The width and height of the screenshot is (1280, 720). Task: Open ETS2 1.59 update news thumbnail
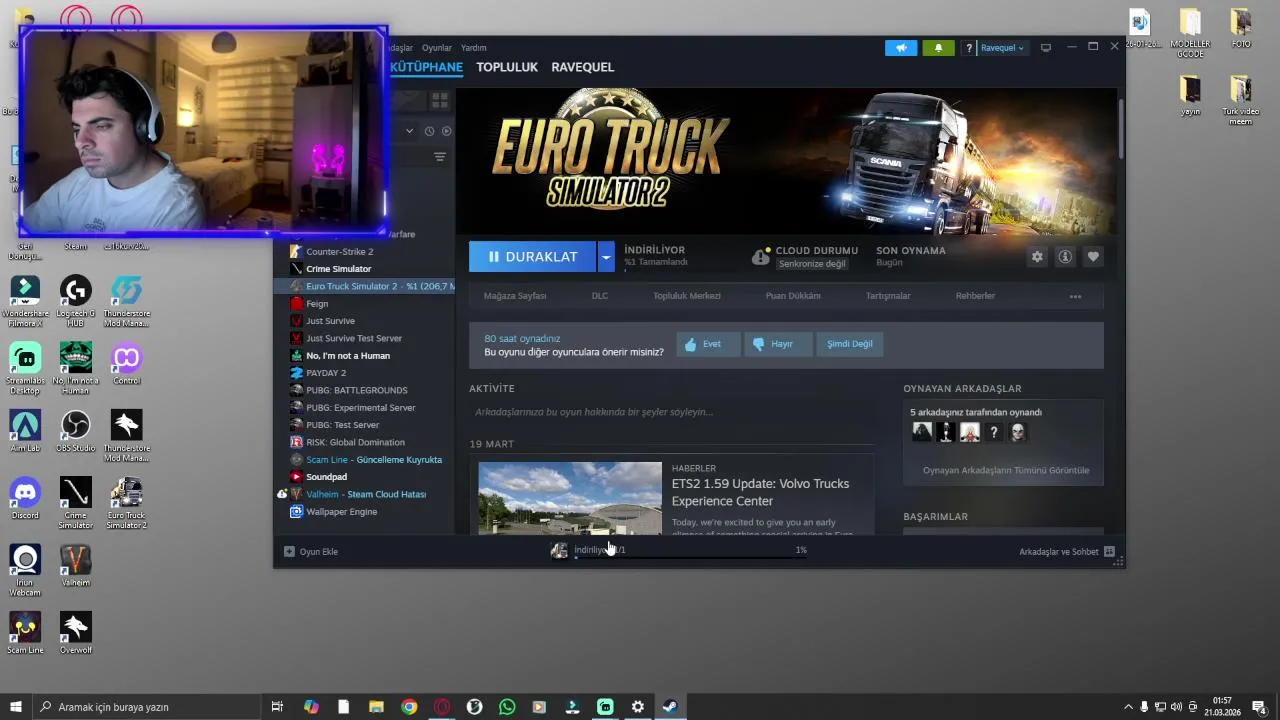coord(570,497)
